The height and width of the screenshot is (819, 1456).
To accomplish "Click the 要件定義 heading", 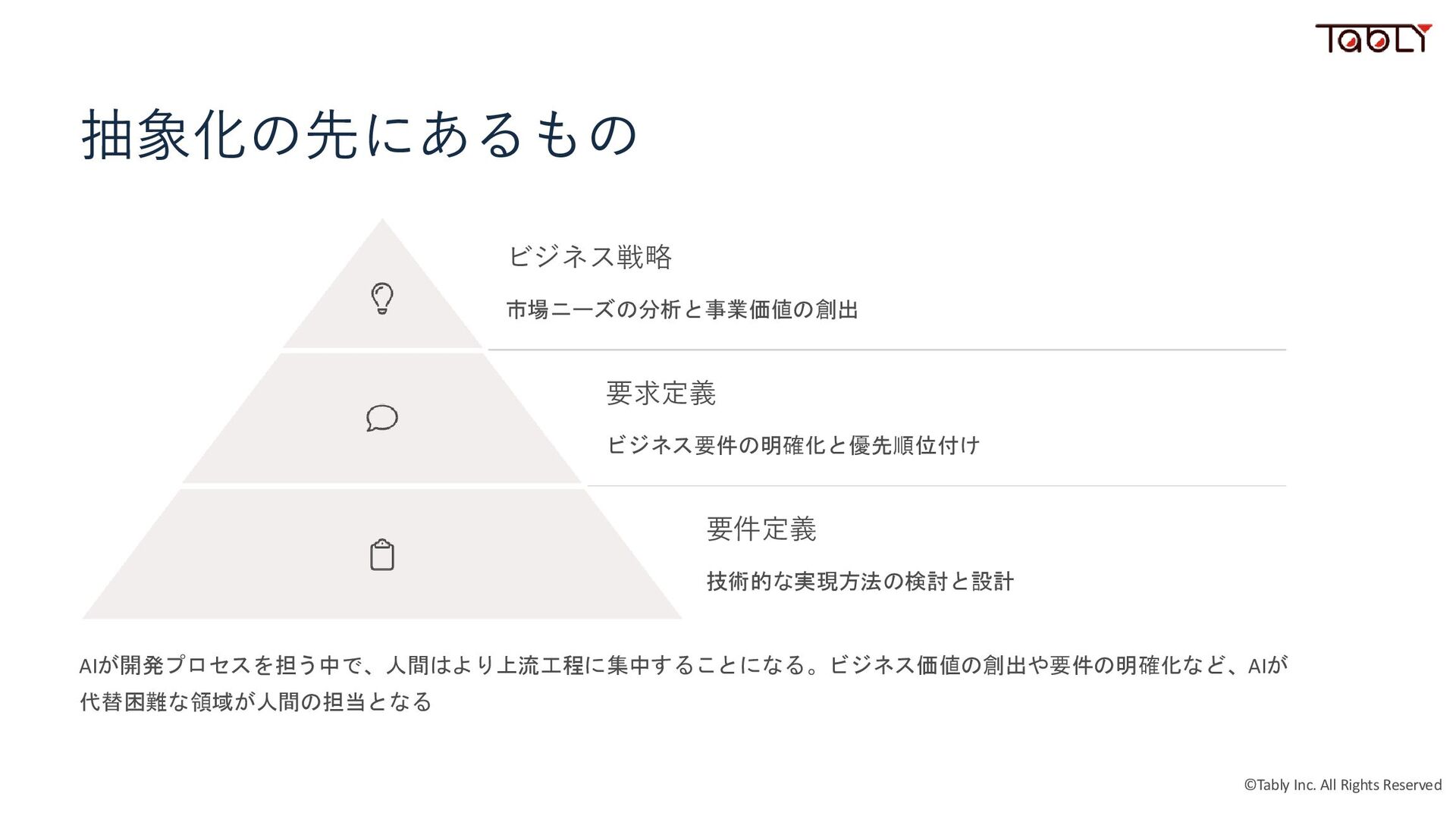I will click(761, 529).
